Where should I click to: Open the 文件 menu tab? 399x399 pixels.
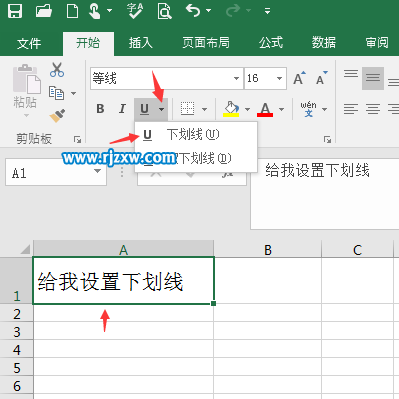[x=29, y=43]
